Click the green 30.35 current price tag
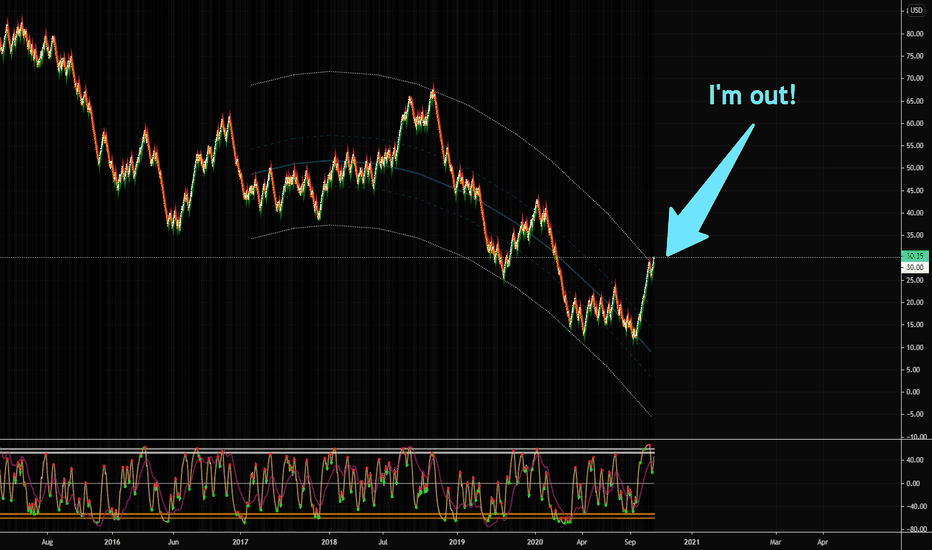 click(915, 256)
